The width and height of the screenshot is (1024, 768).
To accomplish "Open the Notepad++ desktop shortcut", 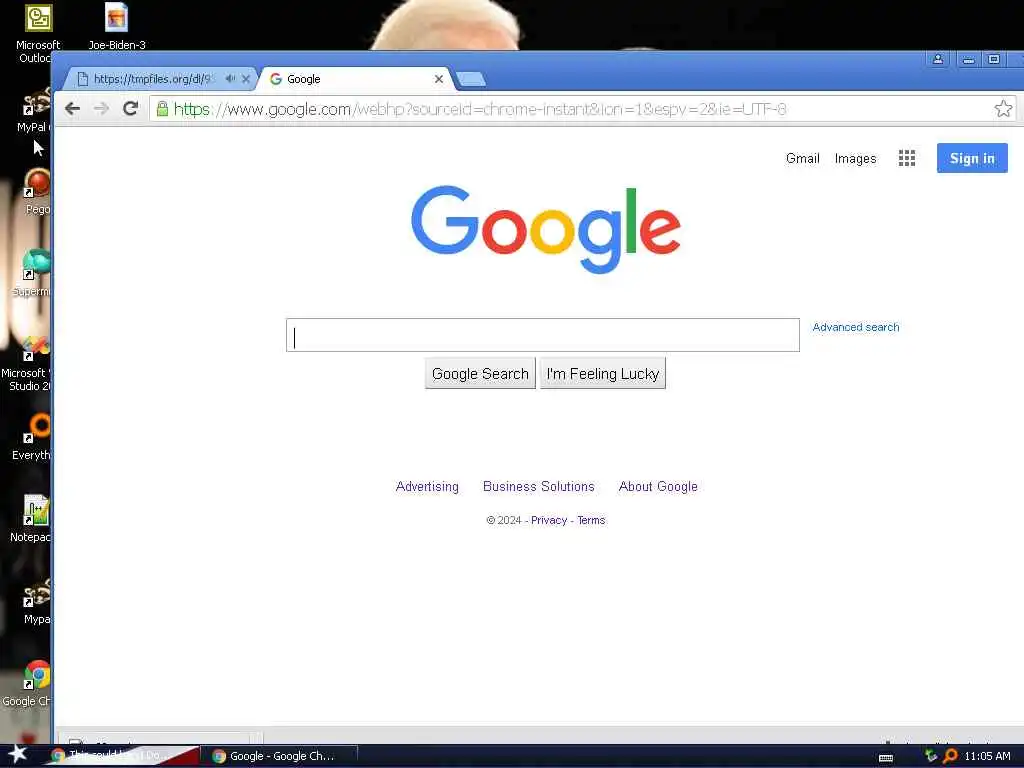I will point(31,519).
